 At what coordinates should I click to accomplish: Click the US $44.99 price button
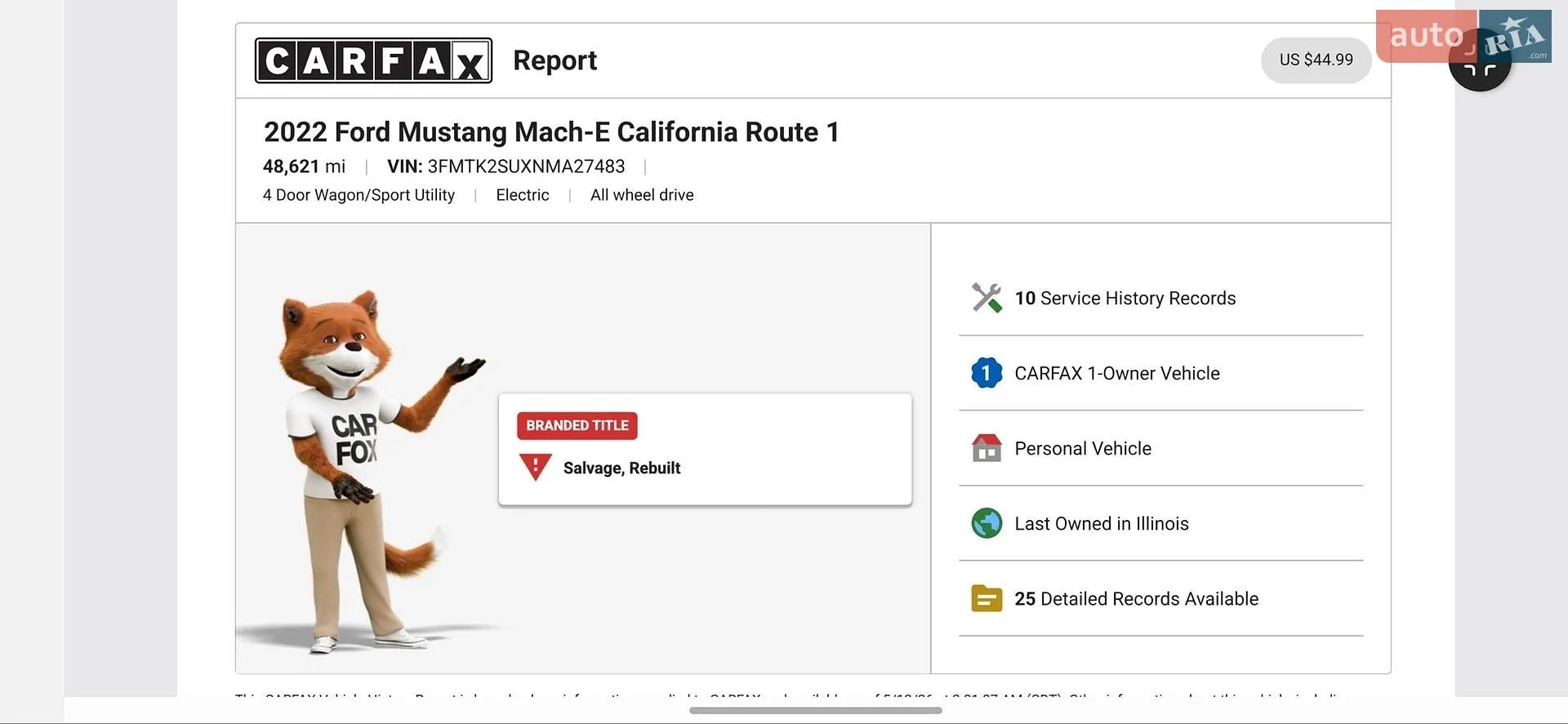point(1316,60)
